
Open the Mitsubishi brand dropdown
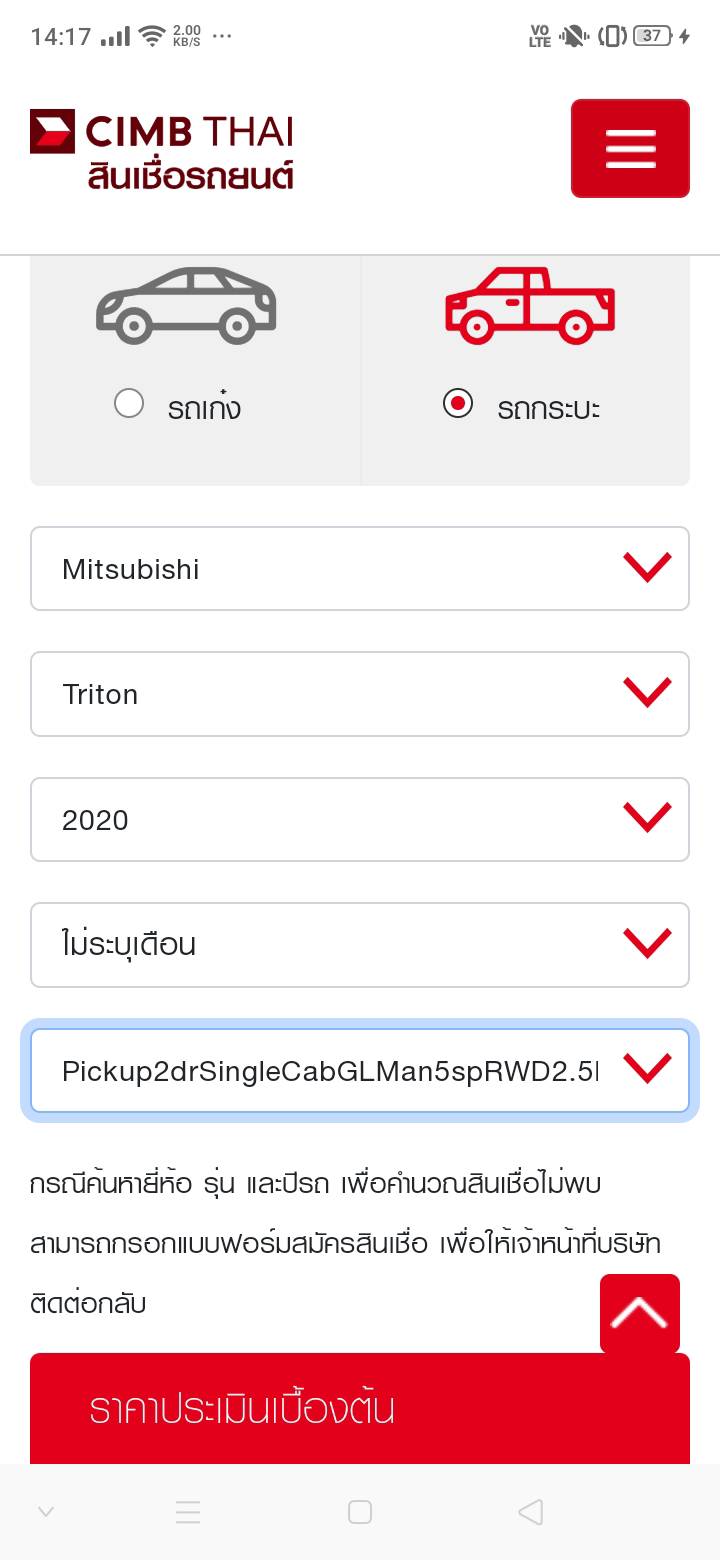pos(360,569)
